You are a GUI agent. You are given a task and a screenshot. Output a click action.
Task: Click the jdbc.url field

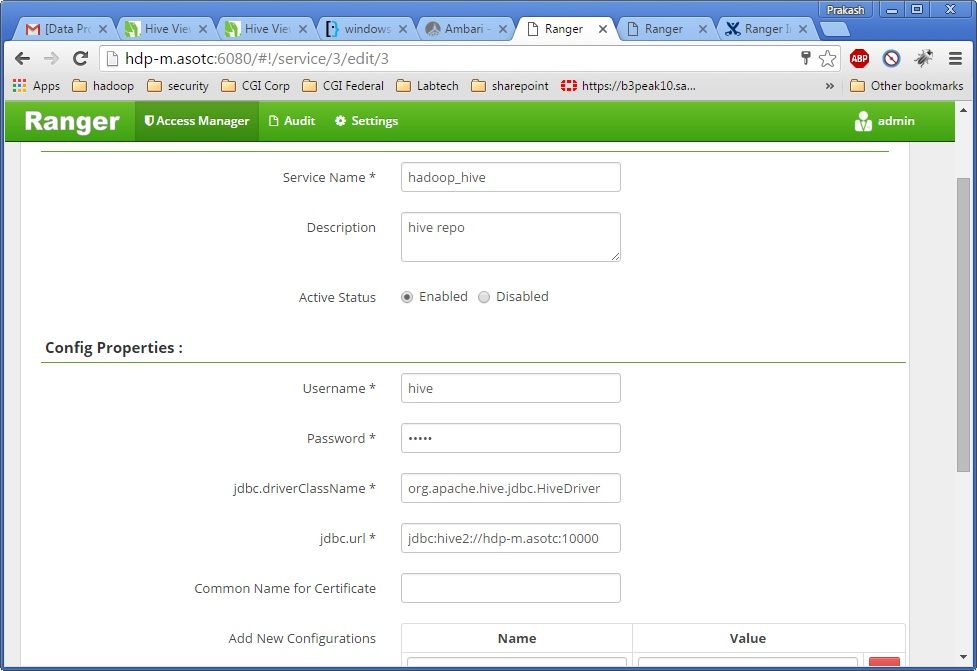510,538
